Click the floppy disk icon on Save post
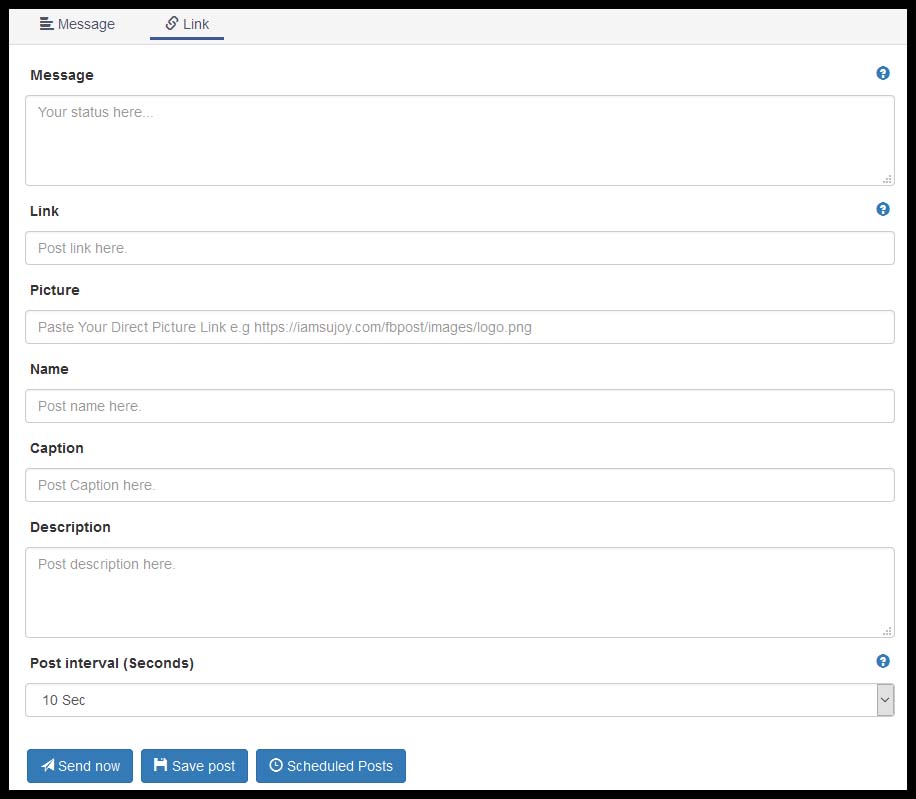This screenshot has height=799, width=916. coord(160,766)
